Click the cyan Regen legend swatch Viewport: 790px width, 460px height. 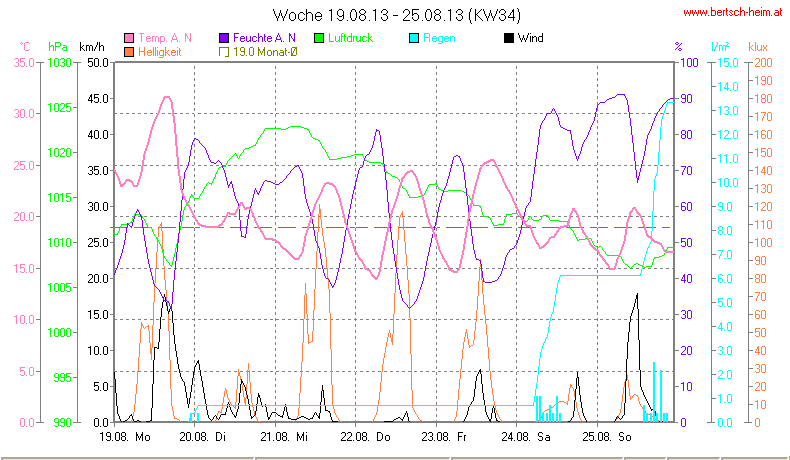414,38
